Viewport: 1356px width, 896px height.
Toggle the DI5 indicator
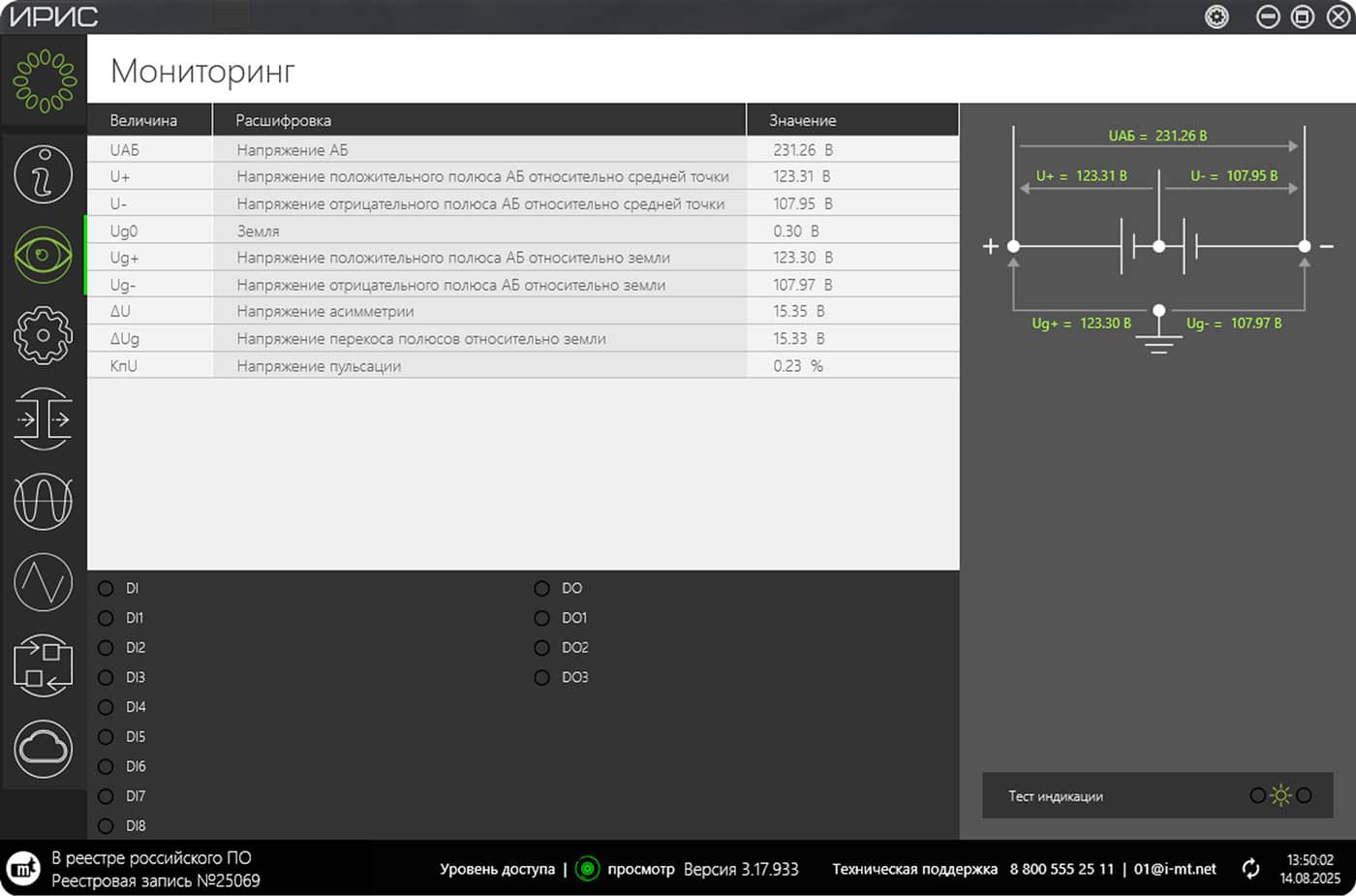coord(106,737)
